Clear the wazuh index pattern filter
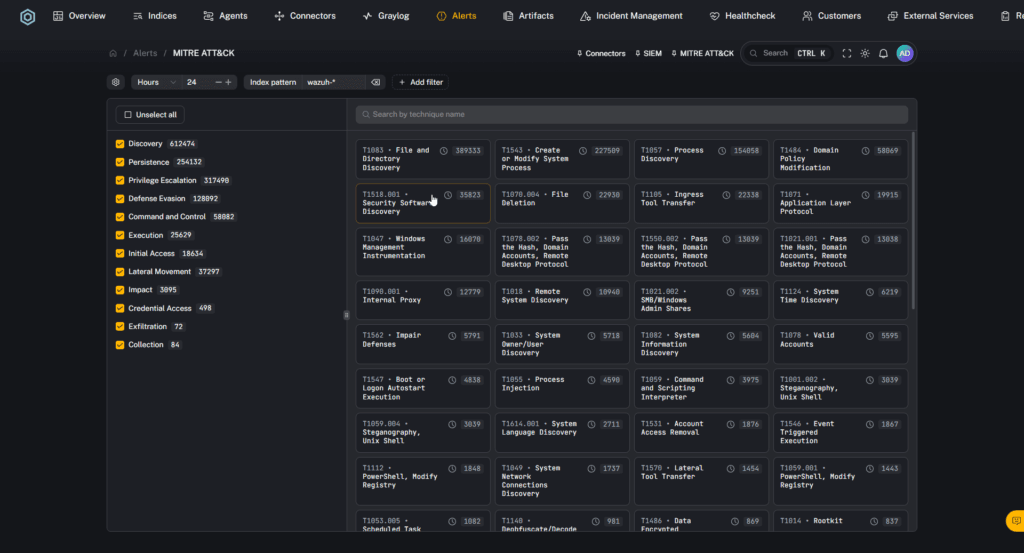1024x553 pixels. (x=375, y=82)
